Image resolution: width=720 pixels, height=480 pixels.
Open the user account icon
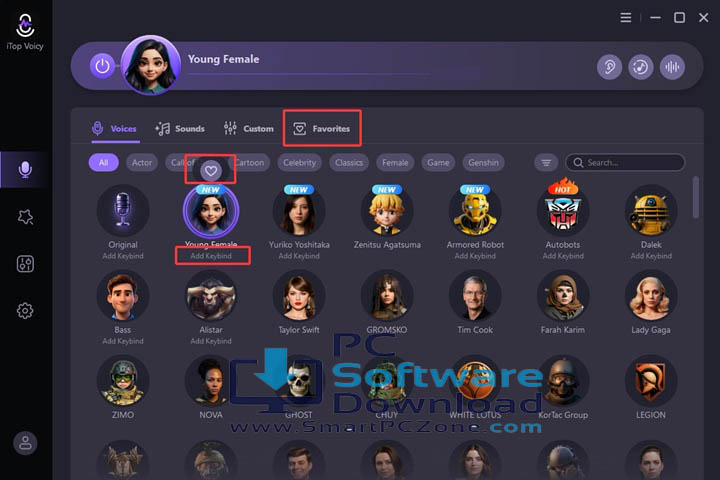point(25,443)
